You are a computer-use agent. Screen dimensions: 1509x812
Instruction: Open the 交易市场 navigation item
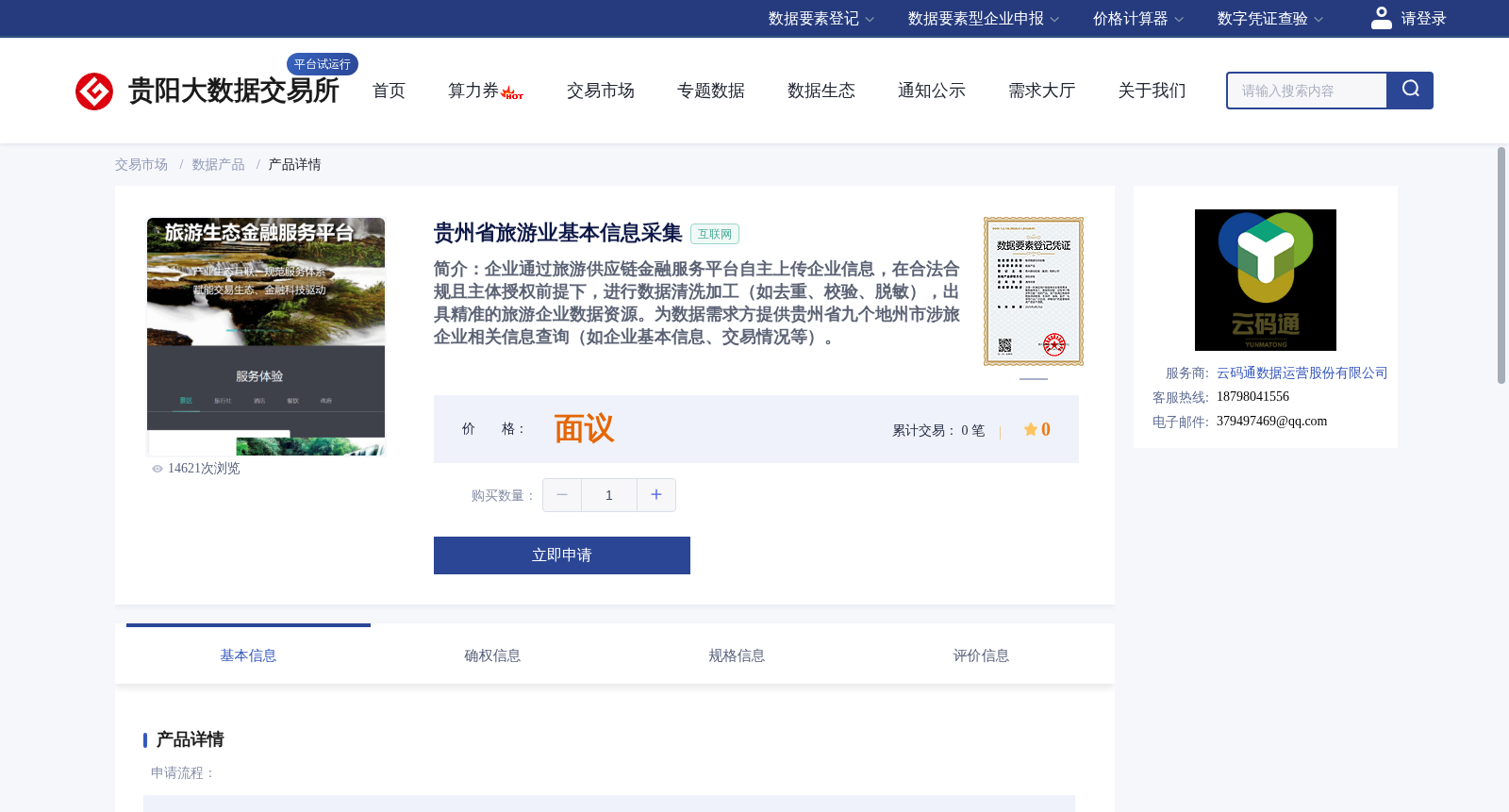pyautogui.click(x=601, y=91)
